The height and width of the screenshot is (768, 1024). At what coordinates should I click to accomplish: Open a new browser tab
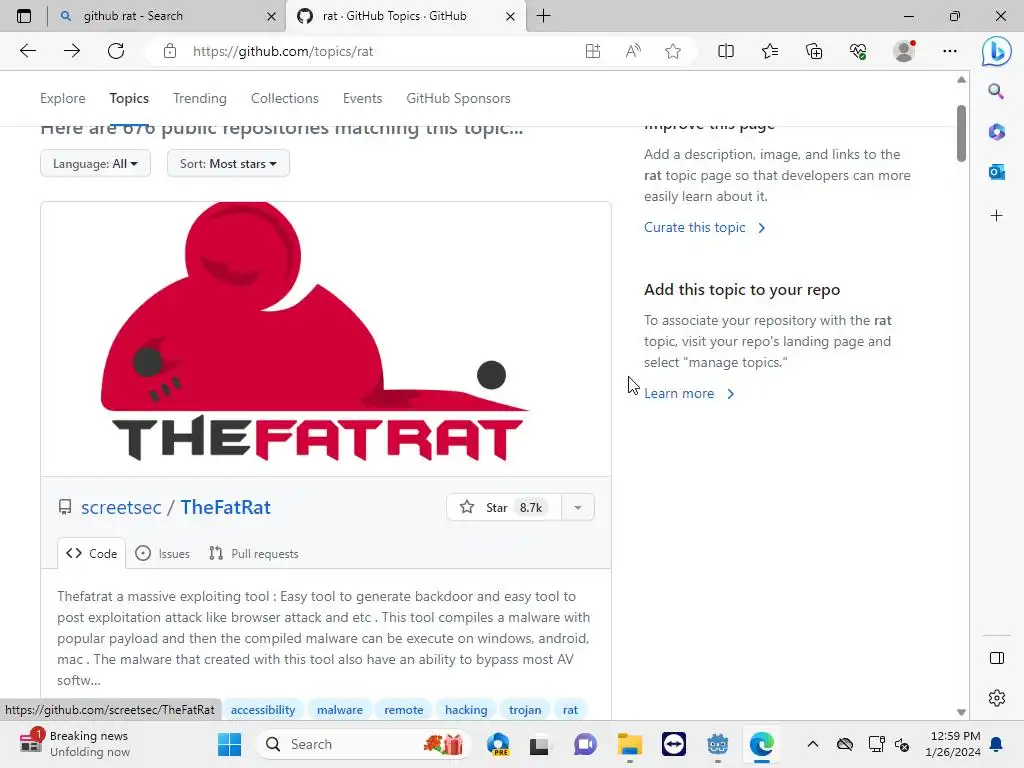[543, 16]
